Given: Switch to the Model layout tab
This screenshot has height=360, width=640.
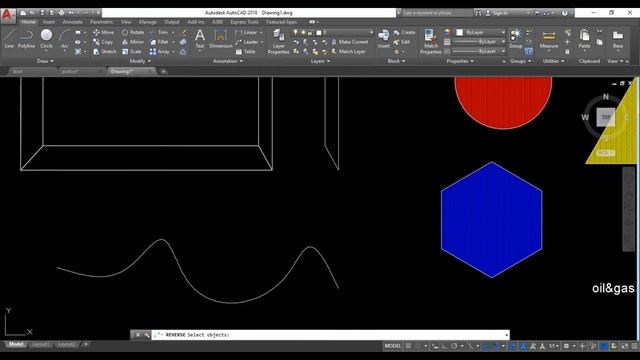Looking at the screenshot, I should pos(16,344).
